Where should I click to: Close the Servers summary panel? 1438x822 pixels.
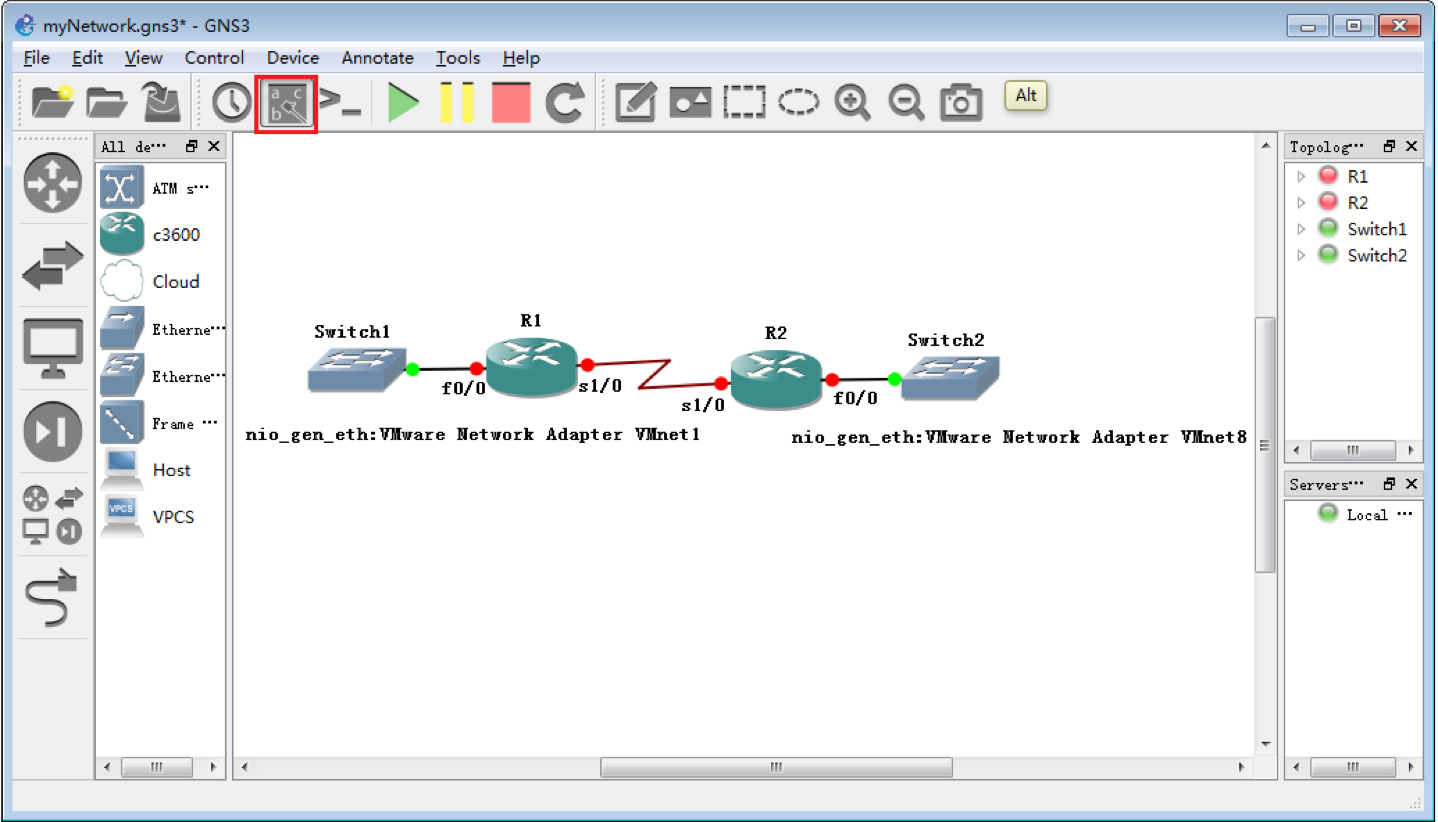pos(1411,484)
